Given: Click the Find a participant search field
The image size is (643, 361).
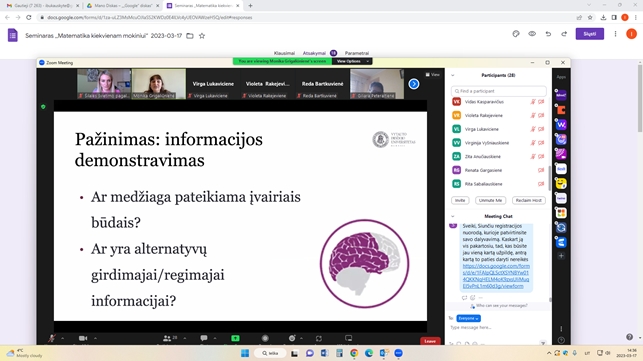Looking at the screenshot, I should pos(499,91).
